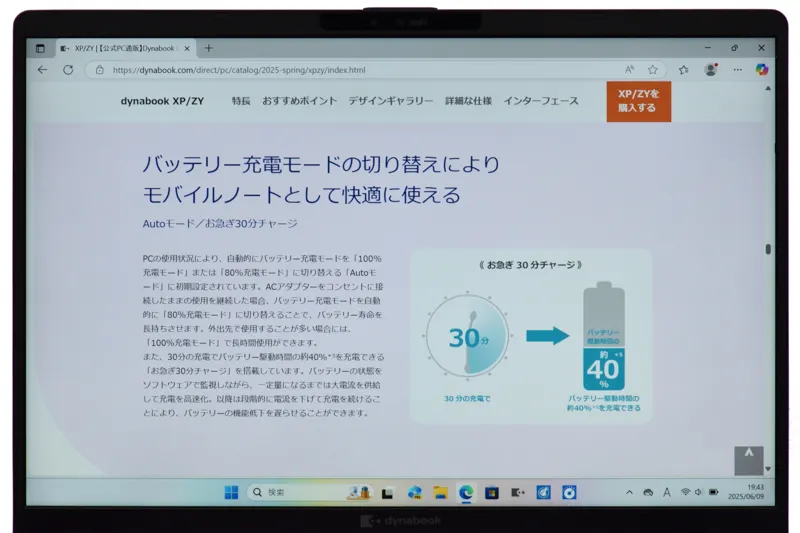Image resolution: width=800 pixels, height=533 pixels.
Task: Open Copilot in Edge sidebar
Action: click(x=762, y=69)
